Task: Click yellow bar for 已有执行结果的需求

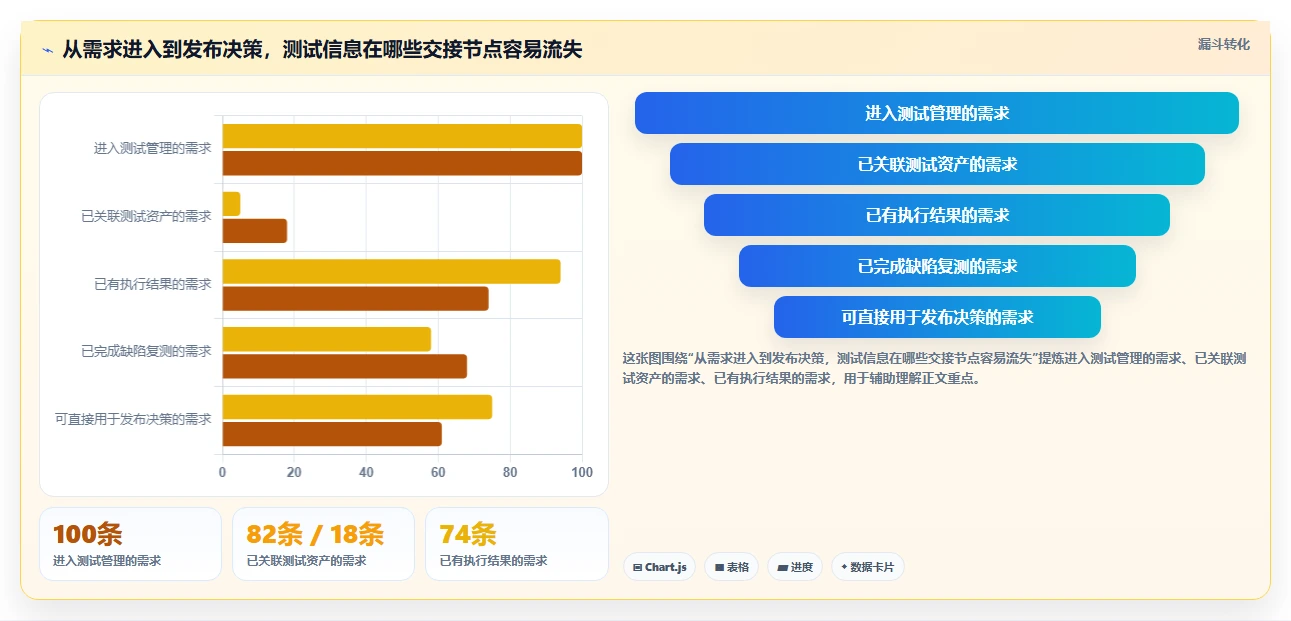Action: [391, 271]
